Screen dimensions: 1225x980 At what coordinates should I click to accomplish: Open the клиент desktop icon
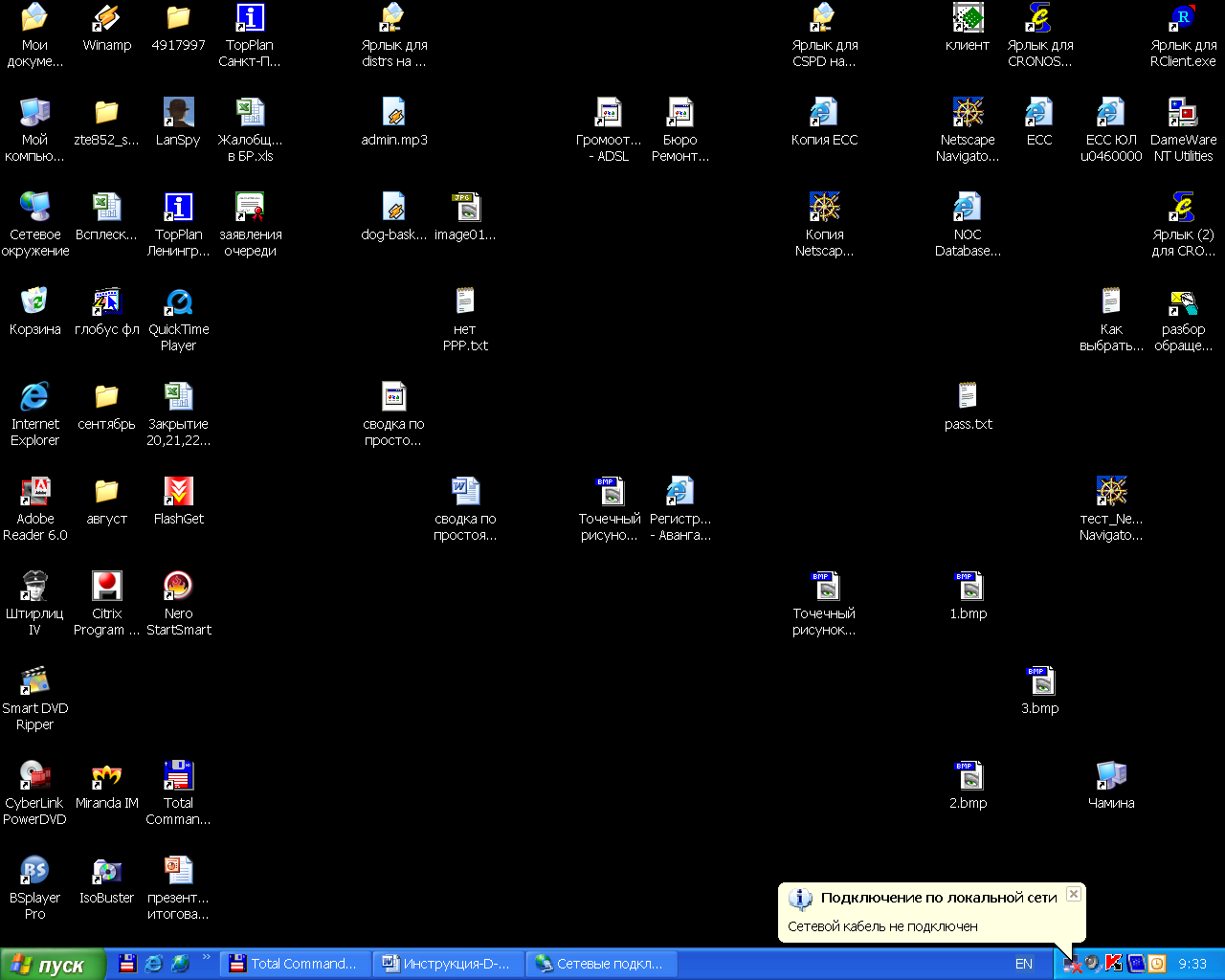pos(968,28)
